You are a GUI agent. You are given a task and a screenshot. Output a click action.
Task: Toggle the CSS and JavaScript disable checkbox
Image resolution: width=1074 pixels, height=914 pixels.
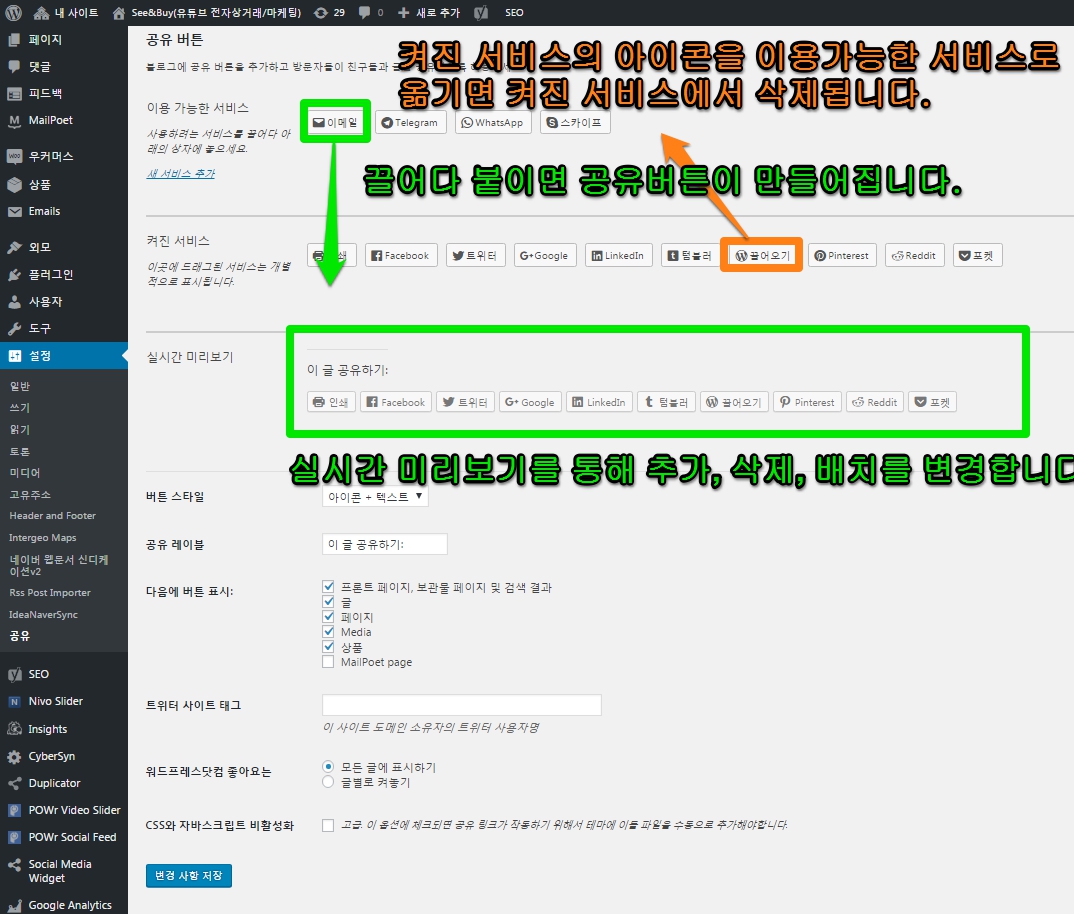[329, 825]
